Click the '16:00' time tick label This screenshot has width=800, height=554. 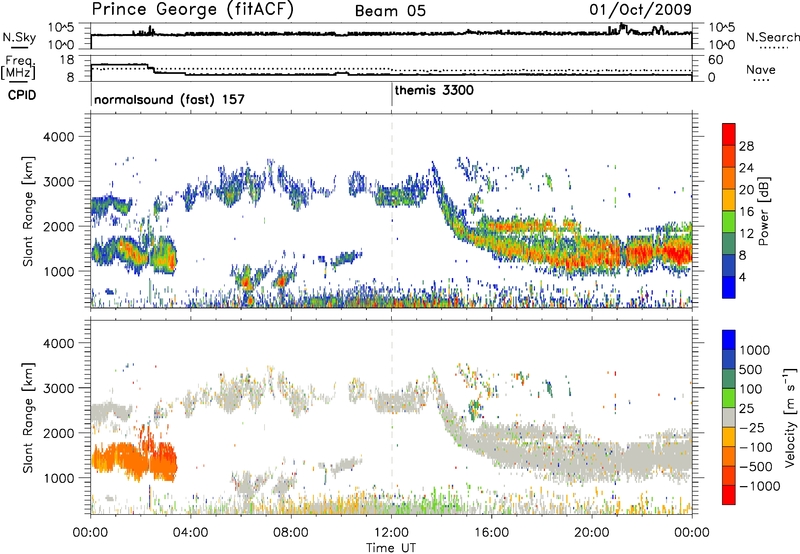pyautogui.click(x=491, y=533)
